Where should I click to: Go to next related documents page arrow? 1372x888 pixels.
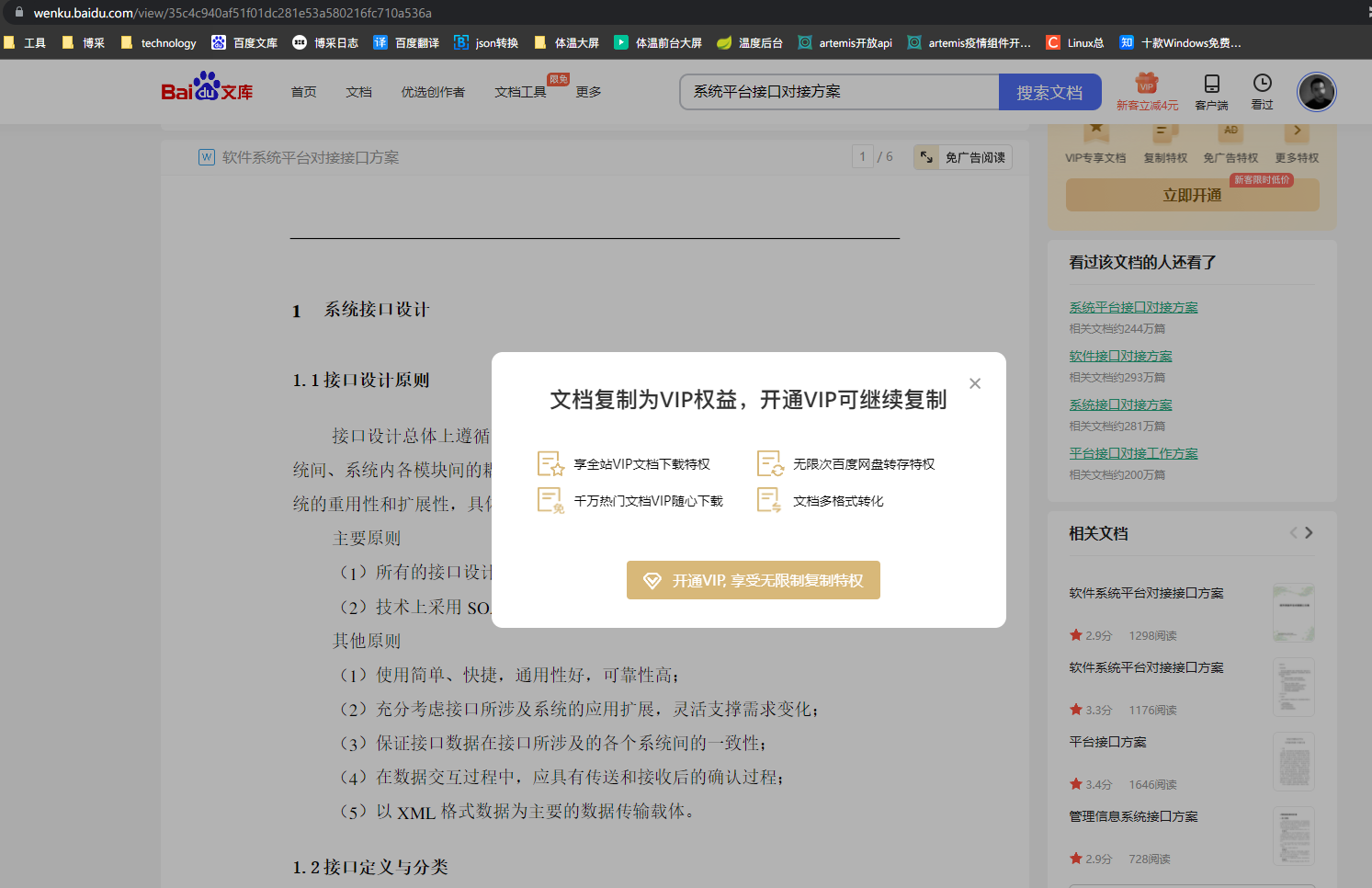pos(1309,532)
